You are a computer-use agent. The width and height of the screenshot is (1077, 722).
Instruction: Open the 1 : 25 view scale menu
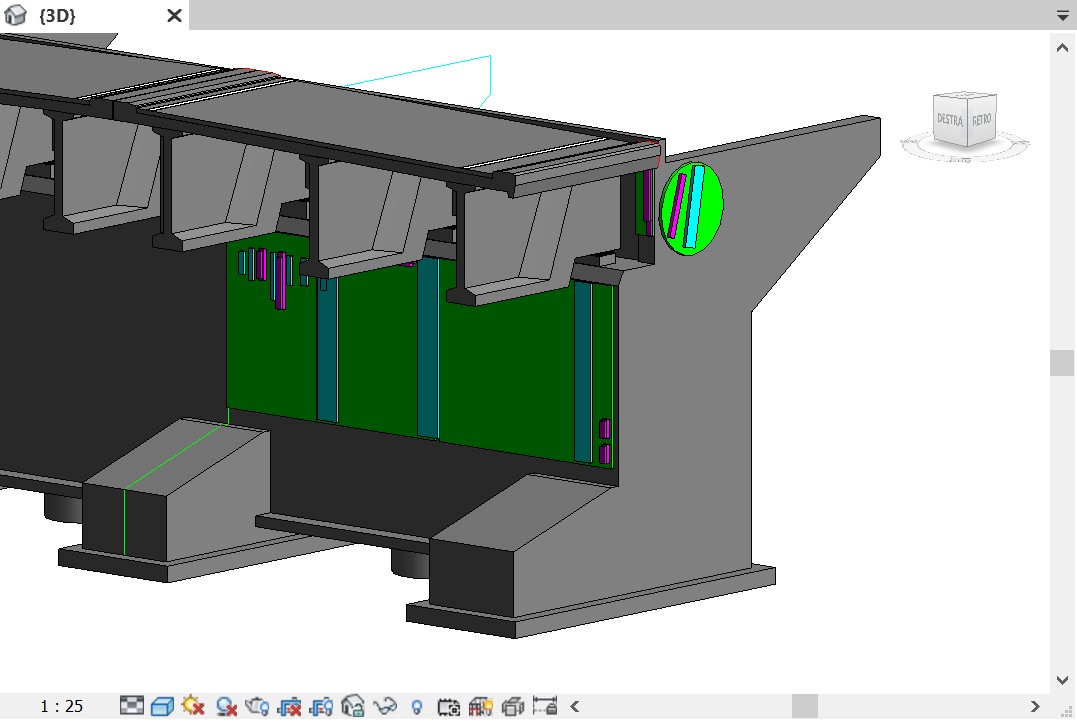pyautogui.click(x=62, y=706)
